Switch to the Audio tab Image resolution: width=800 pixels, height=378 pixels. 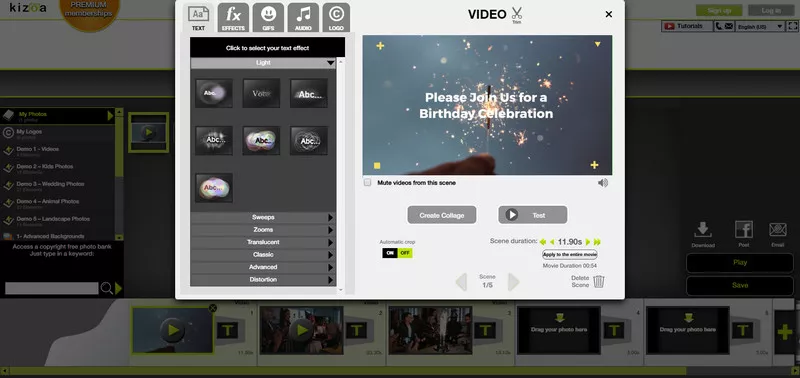[x=303, y=18]
